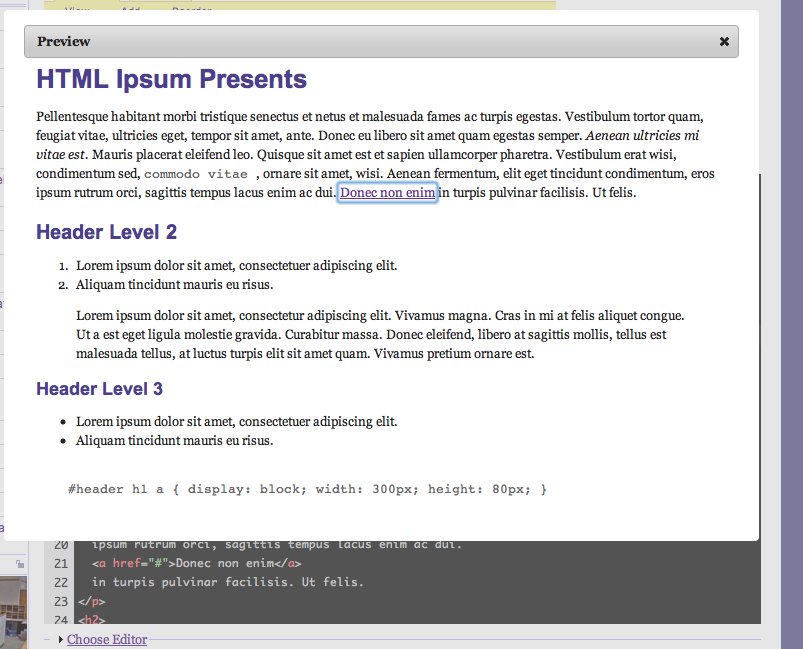This screenshot has height=649, width=803.
Task: Open the Choose Editor link
Action: [107, 639]
